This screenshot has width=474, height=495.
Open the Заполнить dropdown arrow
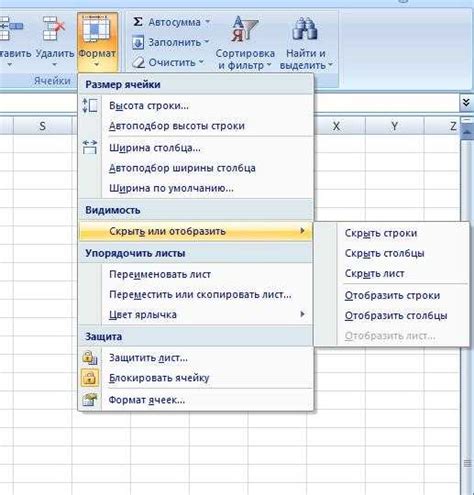(206, 42)
